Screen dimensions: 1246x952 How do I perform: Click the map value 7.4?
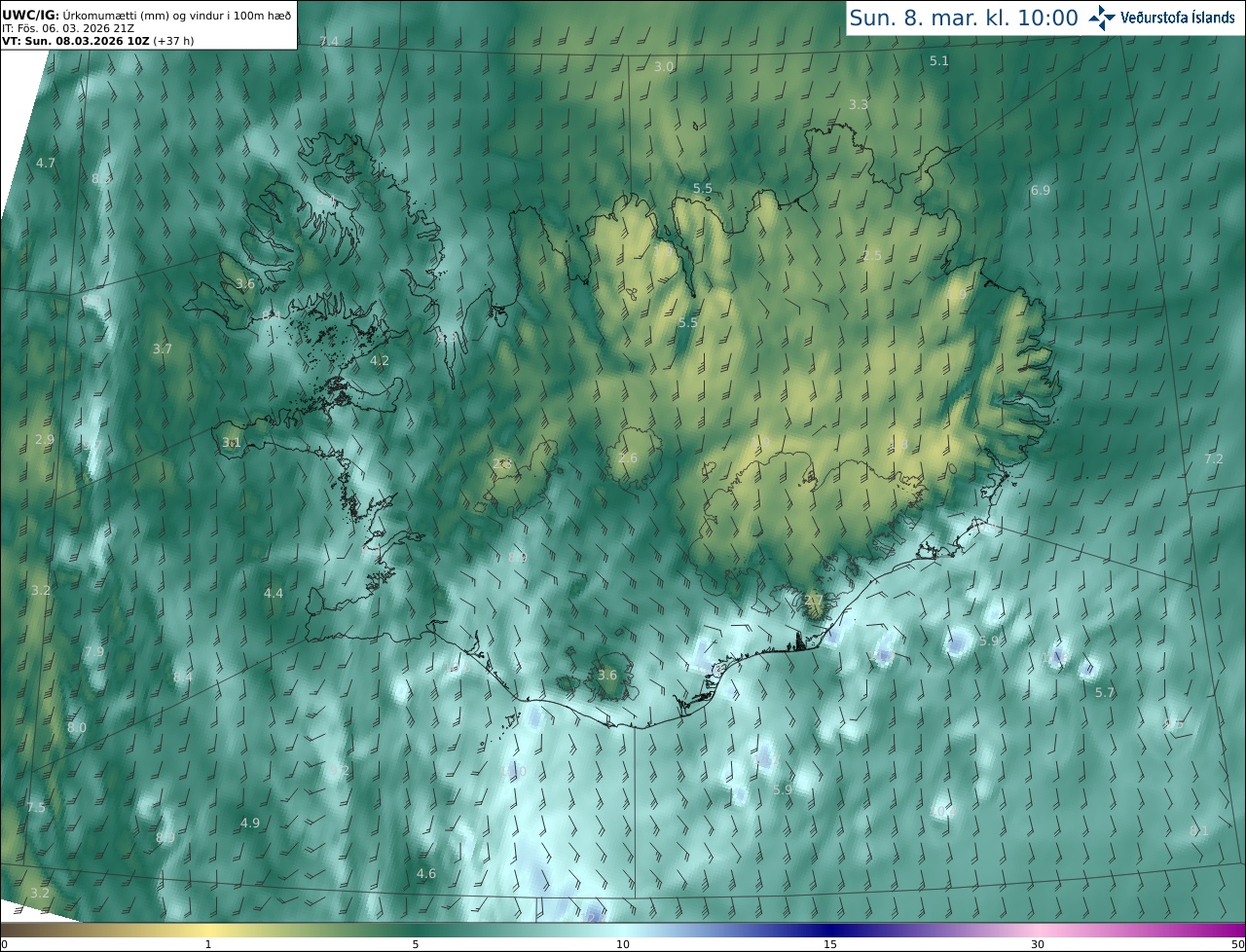point(329,41)
